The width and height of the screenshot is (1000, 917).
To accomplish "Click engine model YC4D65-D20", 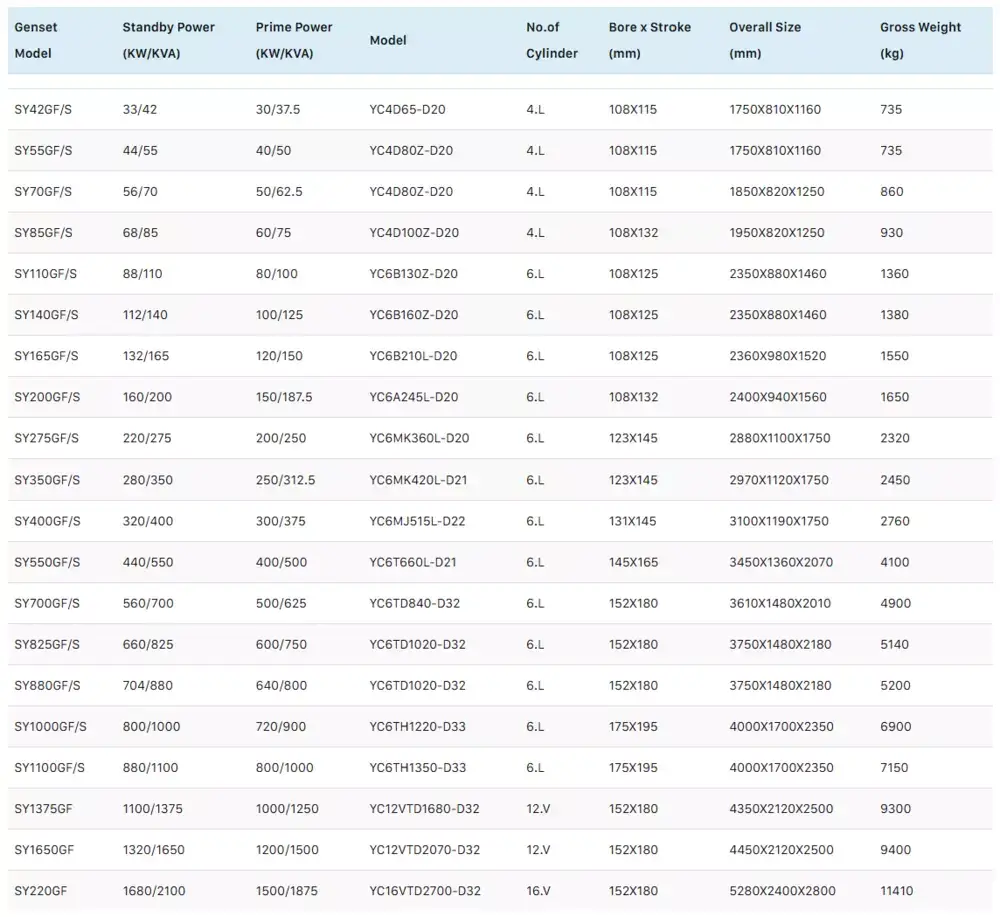I will tap(407, 110).
